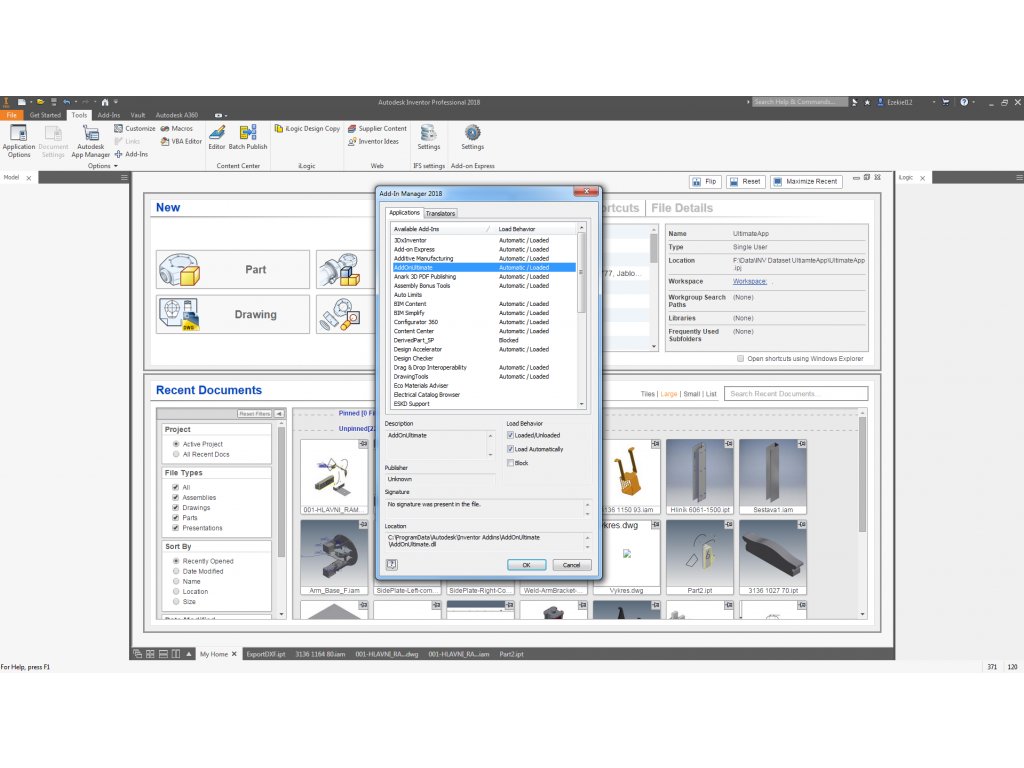Sort by Date Modified
Screen dimensions: 1024x768
(176, 571)
